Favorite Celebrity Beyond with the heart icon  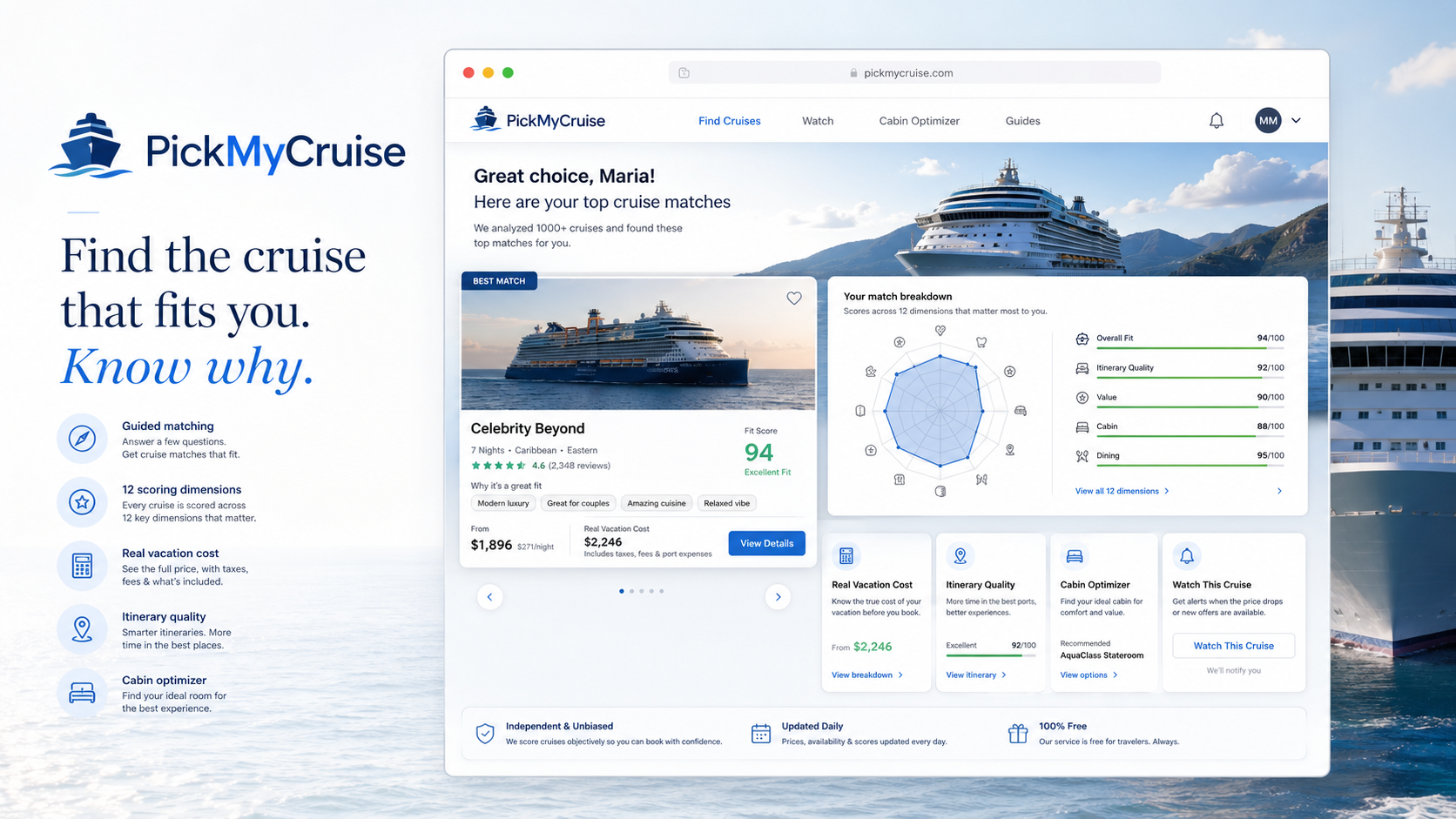coord(794,298)
